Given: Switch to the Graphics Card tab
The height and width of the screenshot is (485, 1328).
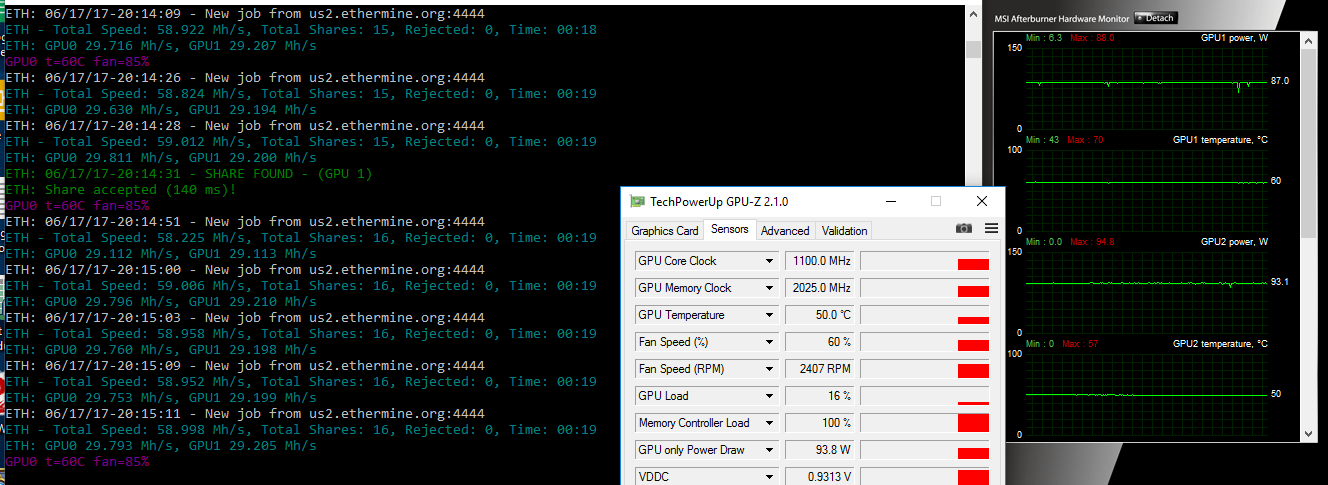Looking at the screenshot, I should point(665,230).
